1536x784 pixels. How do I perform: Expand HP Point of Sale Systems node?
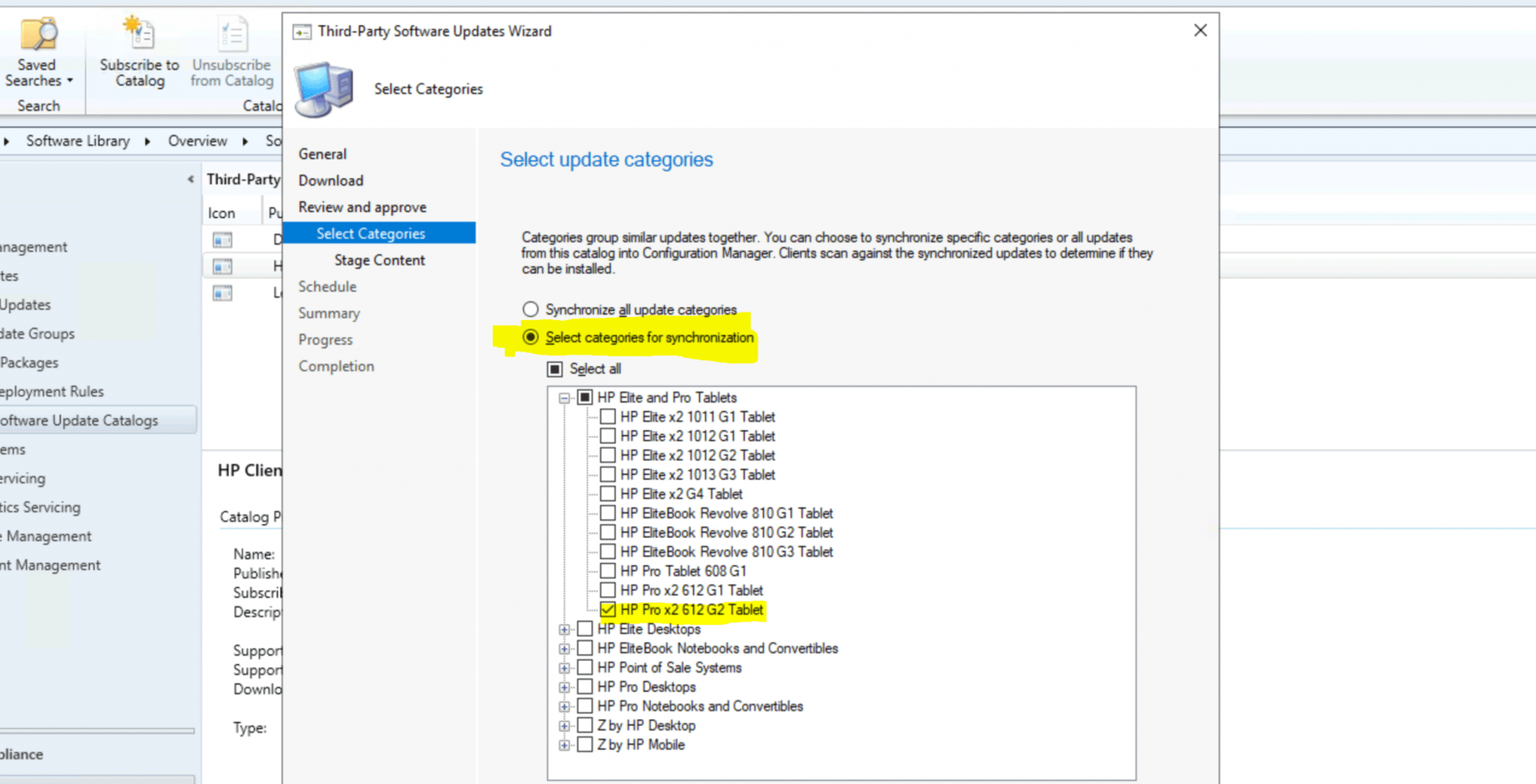[x=564, y=667]
